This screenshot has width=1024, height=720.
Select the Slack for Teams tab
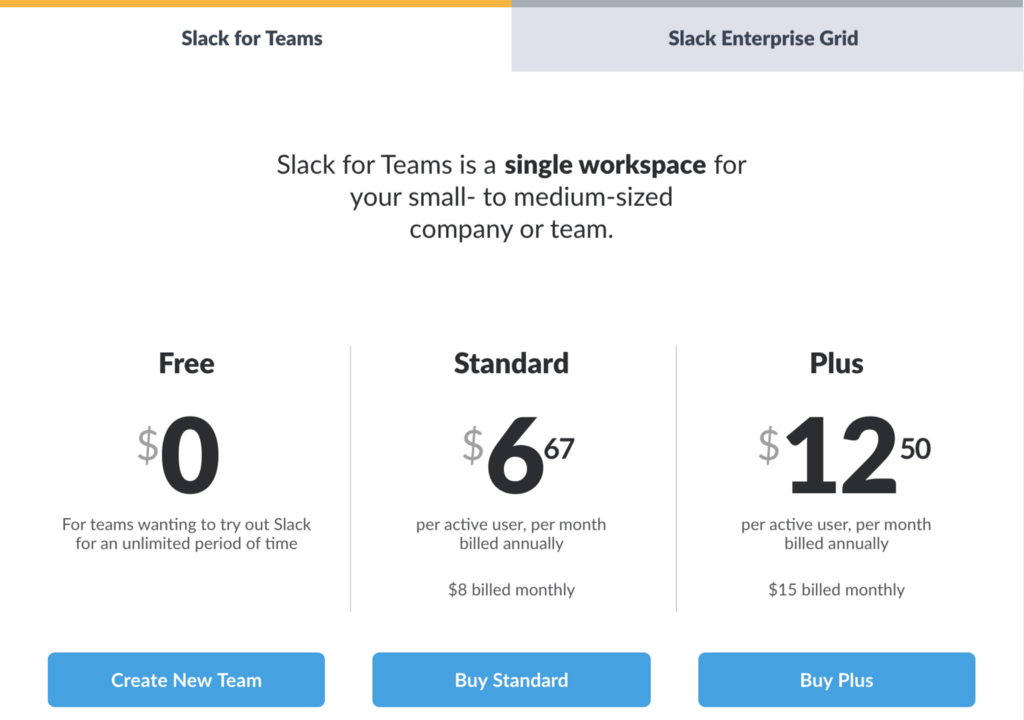(x=251, y=38)
